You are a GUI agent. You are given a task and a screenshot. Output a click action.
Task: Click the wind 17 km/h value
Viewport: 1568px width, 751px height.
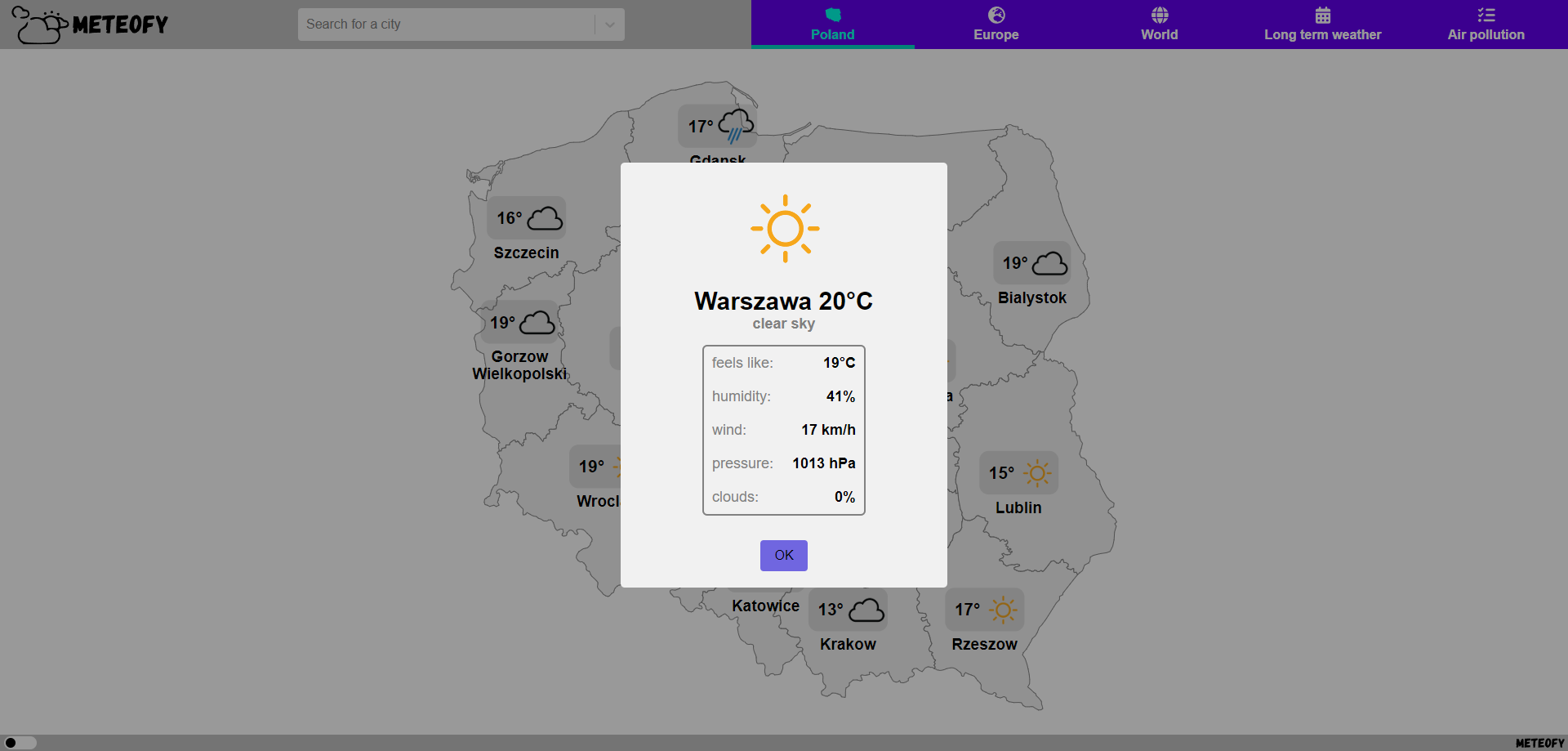point(828,430)
